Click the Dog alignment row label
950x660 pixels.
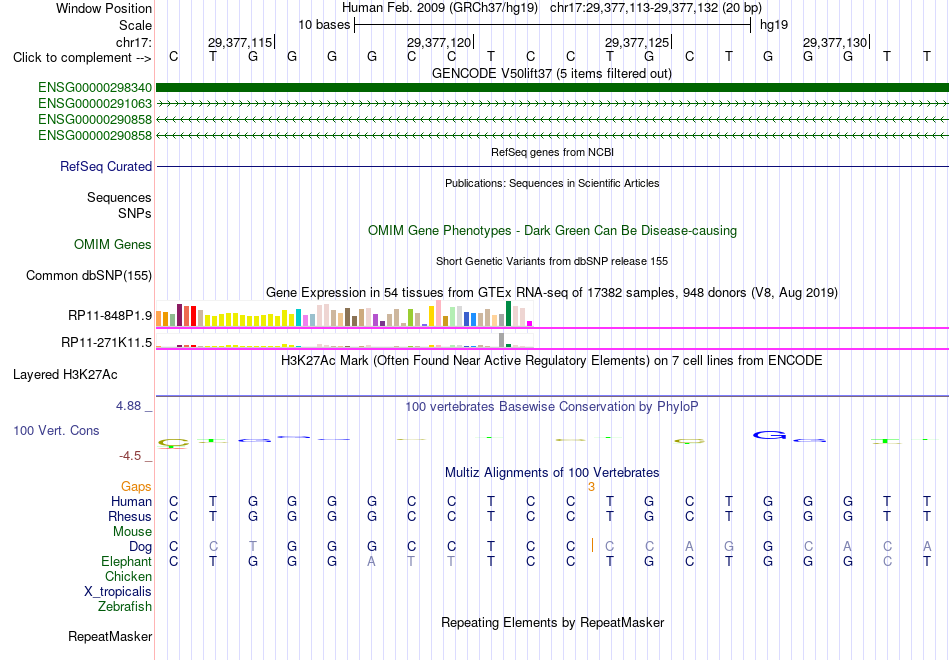140,547
